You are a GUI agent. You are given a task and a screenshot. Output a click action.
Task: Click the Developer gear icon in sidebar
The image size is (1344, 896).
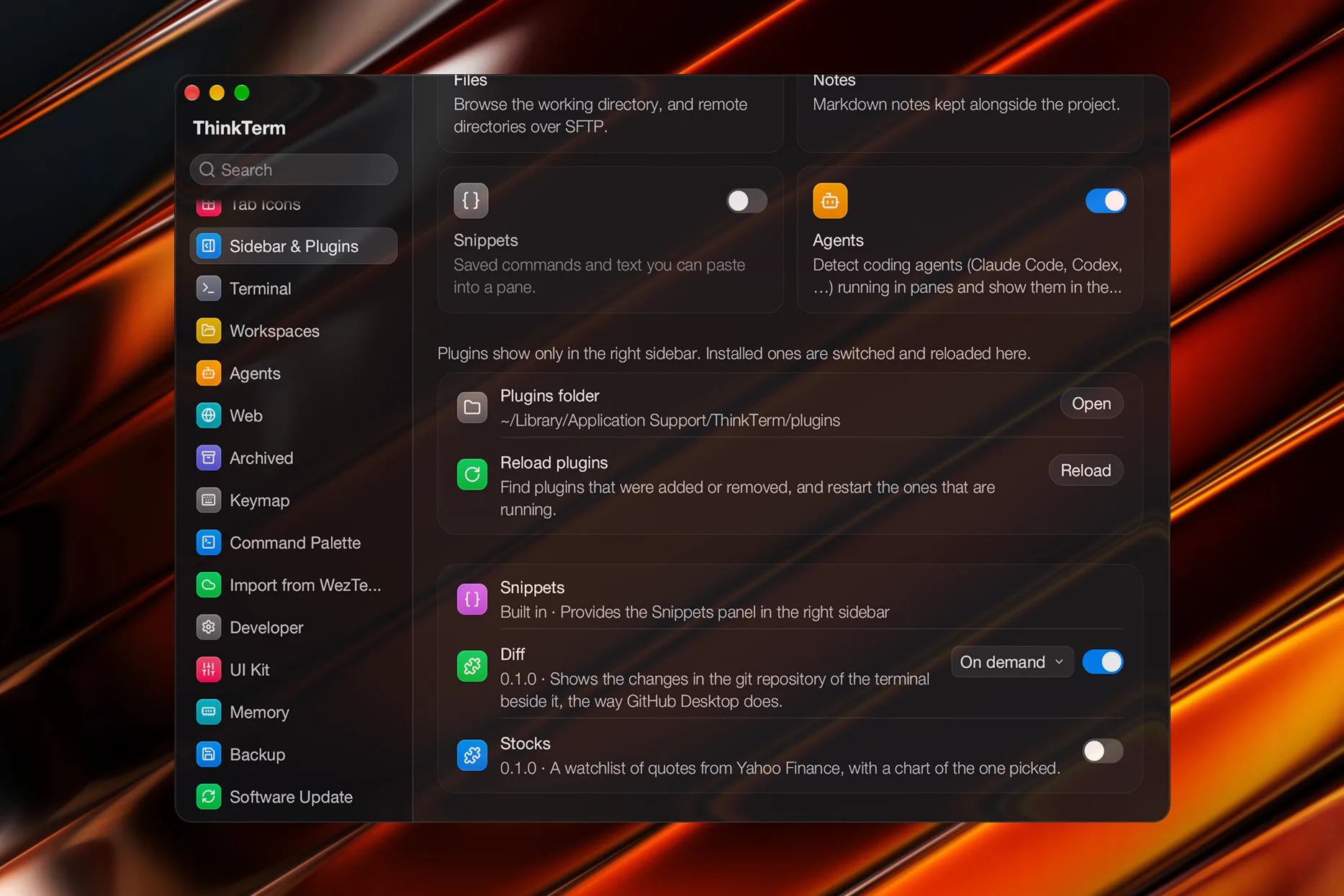point(209,628)
